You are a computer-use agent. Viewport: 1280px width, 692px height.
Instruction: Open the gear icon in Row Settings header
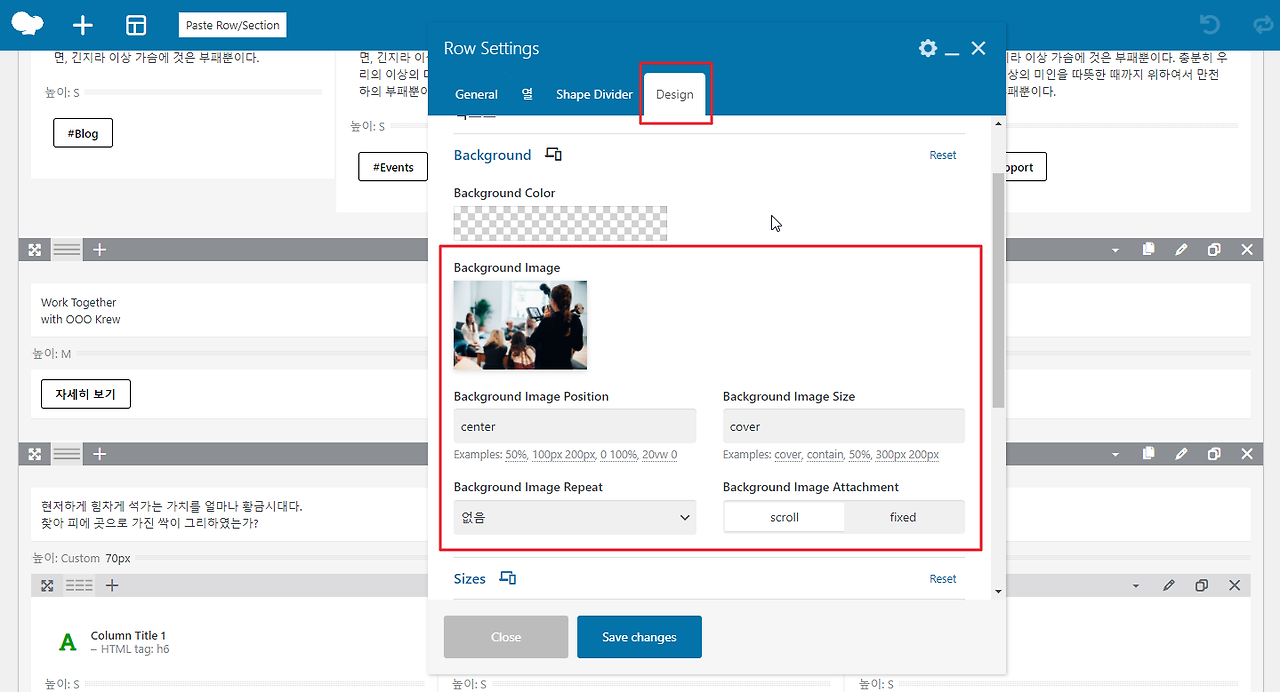[x=928, y=48]
